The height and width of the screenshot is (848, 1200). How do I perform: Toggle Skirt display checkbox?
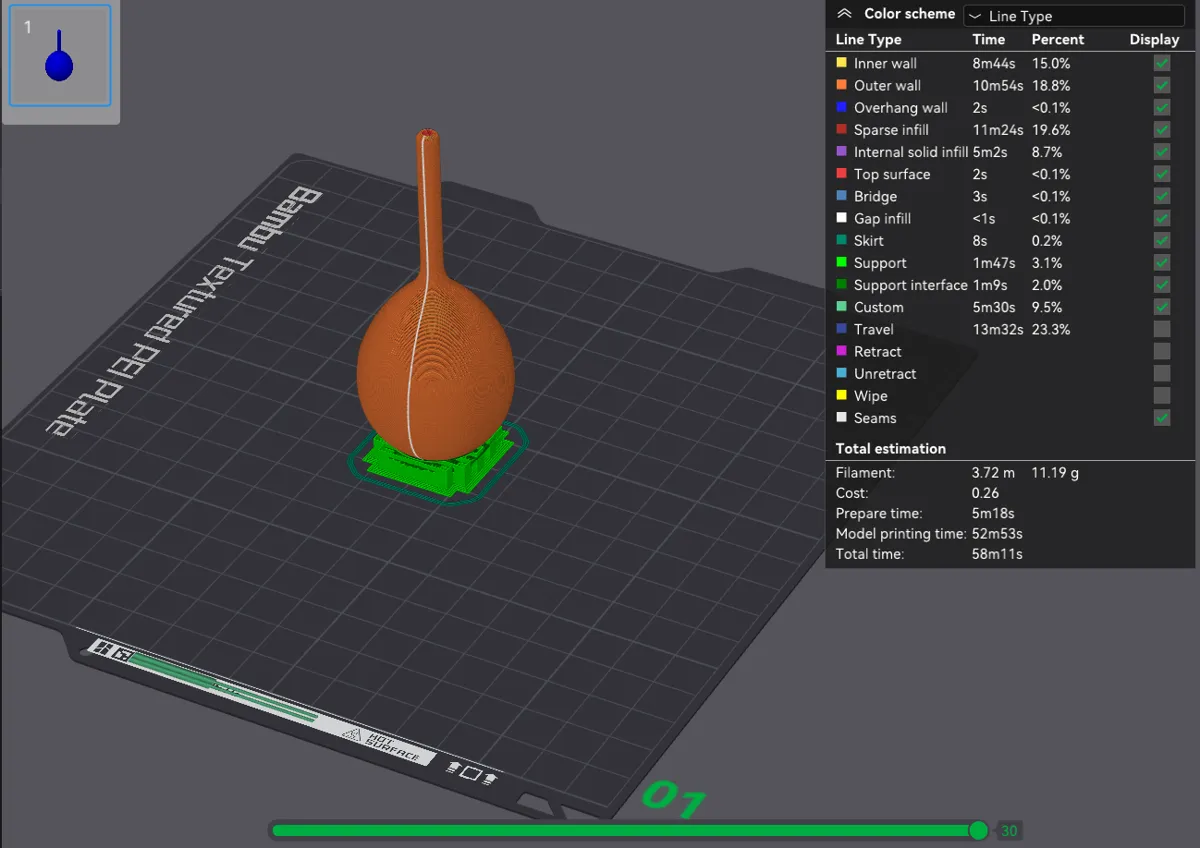coord(1162,240)
